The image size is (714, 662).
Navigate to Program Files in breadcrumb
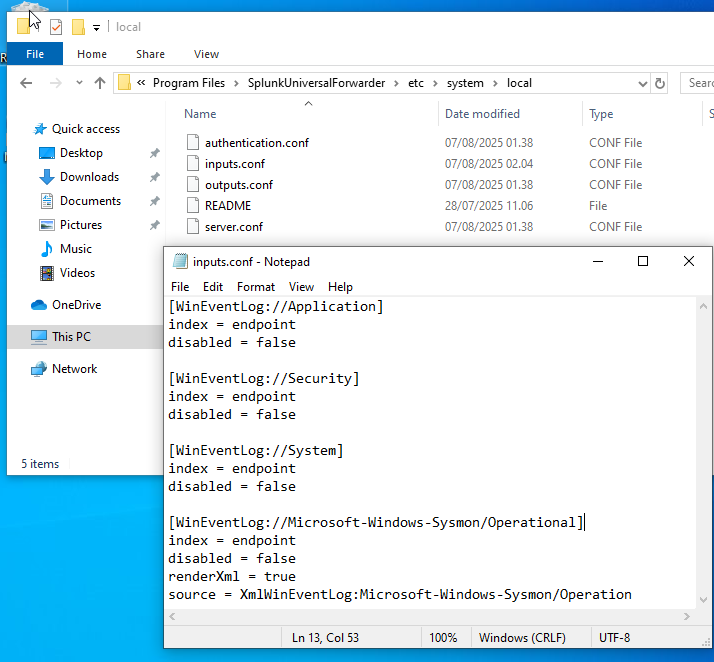[x=189, y=83]
